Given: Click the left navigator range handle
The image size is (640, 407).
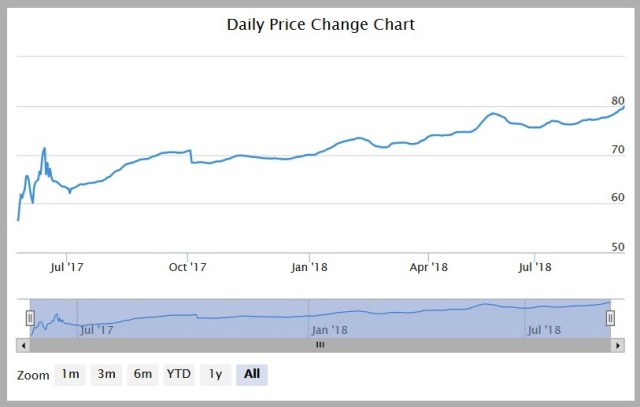Looking at the screenshot, I should [x=30, y=318].
